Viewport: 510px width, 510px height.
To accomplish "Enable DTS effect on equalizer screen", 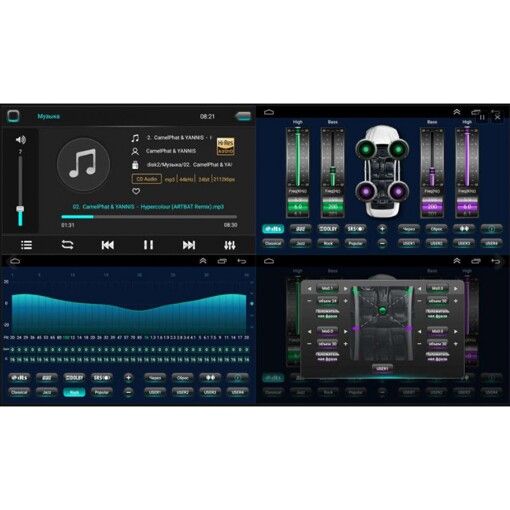I will pos(19,378).
